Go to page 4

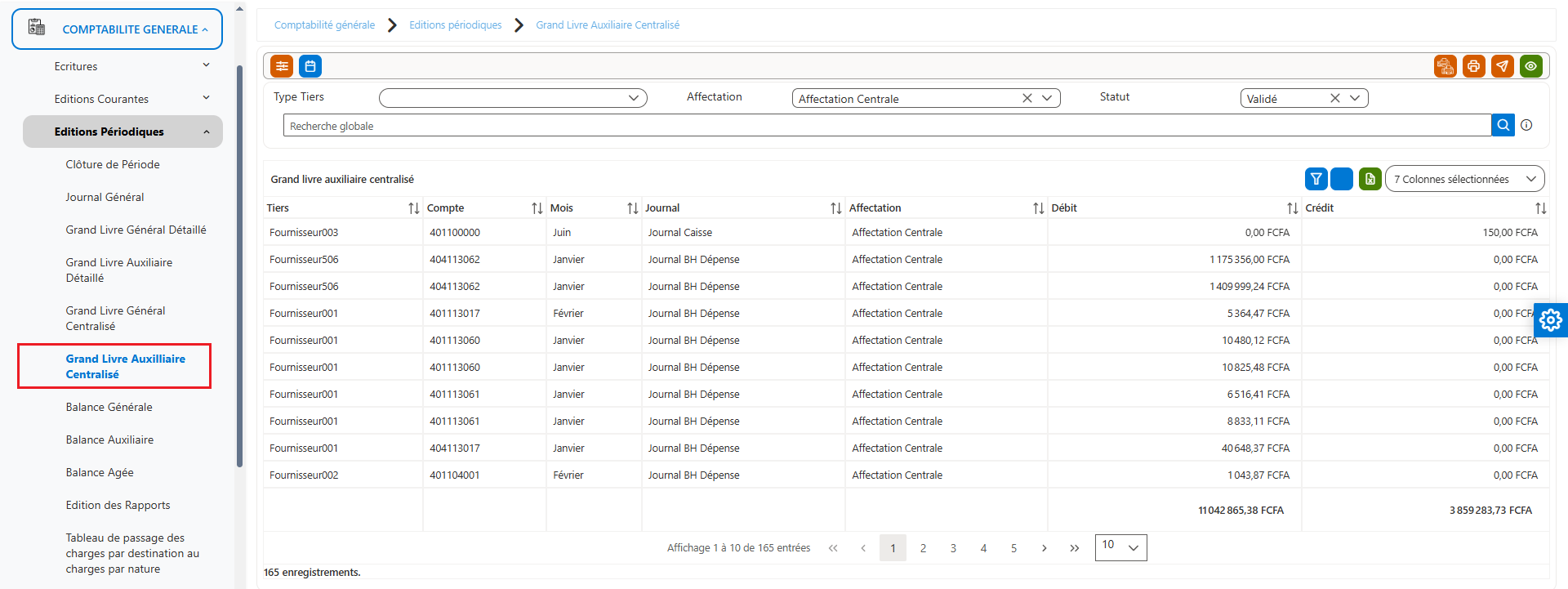984,548
